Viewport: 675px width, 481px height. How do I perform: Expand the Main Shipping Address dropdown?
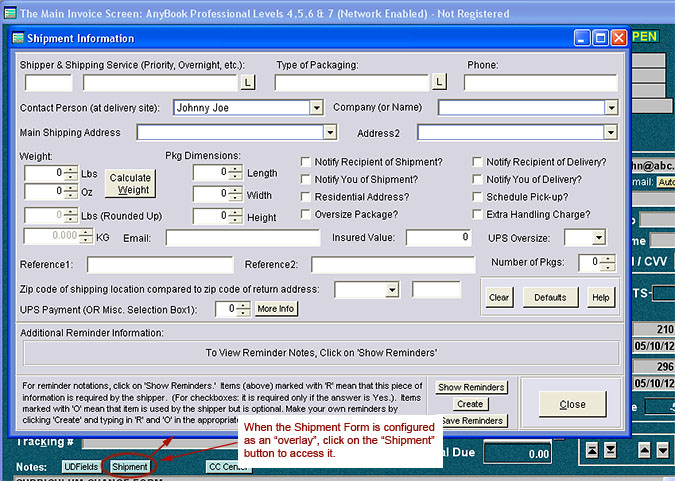pyautogui.click(x=330, y=132)
